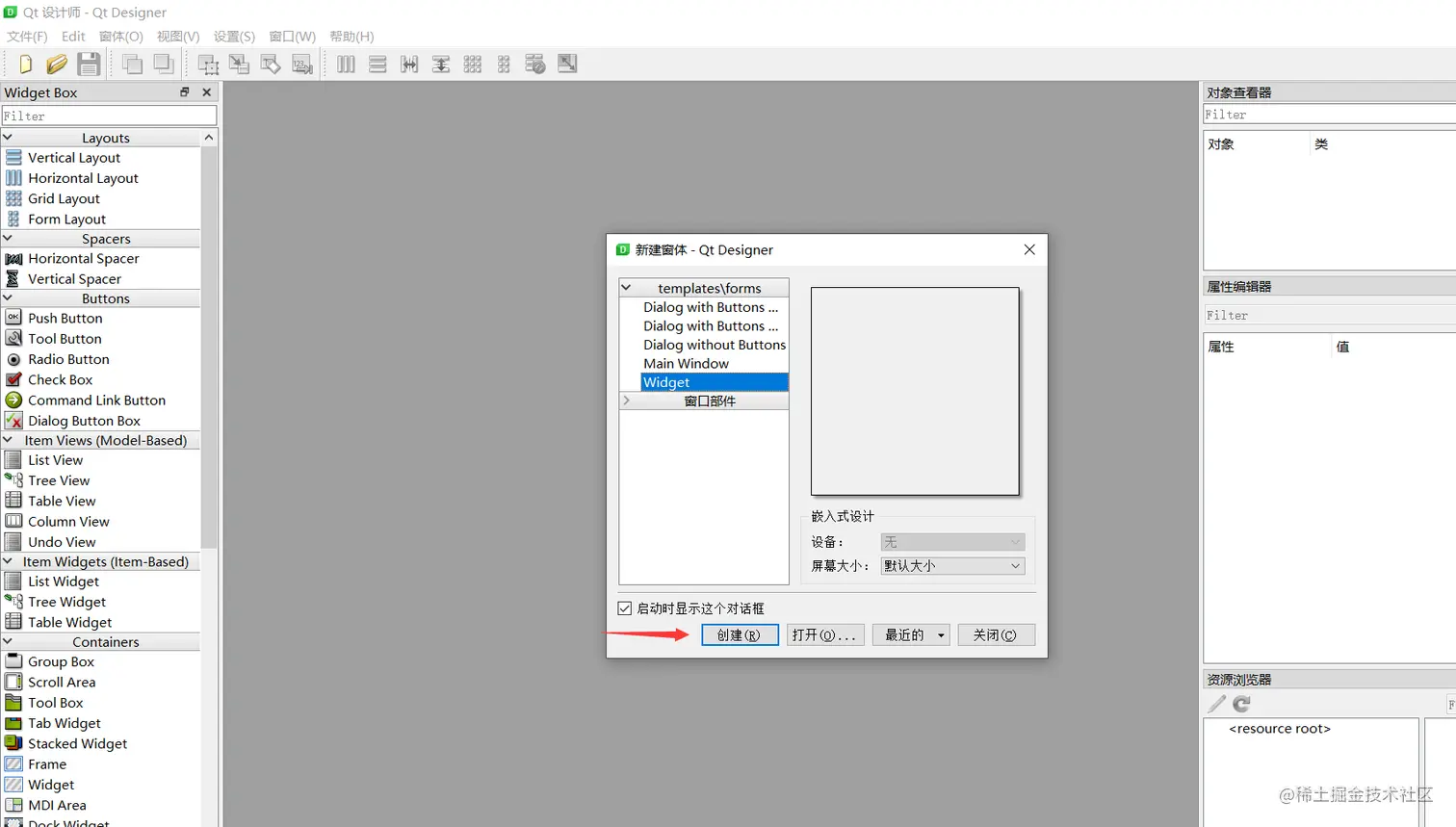Click the 打开(O) open button
The image size is (1456, 827).
tap(824, 634)
